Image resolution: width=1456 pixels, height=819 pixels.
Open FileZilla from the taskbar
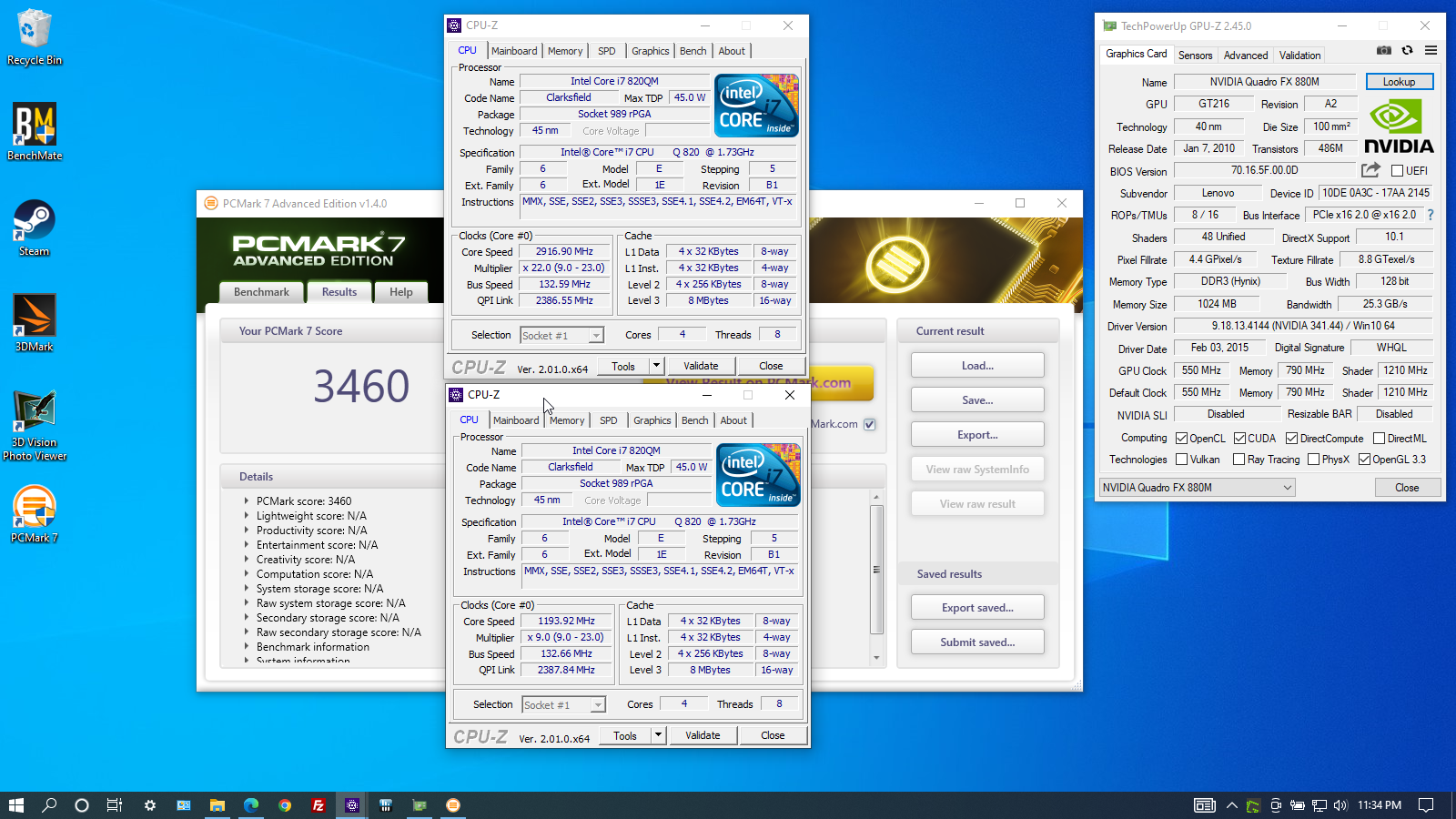pos(318,805)
